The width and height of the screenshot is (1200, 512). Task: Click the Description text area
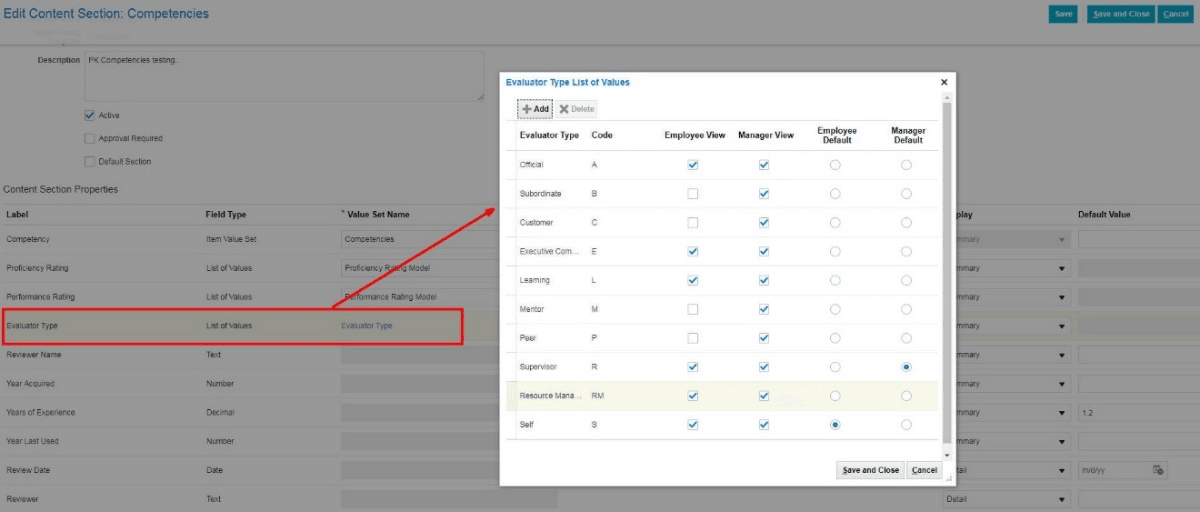[x=284, y=76]
